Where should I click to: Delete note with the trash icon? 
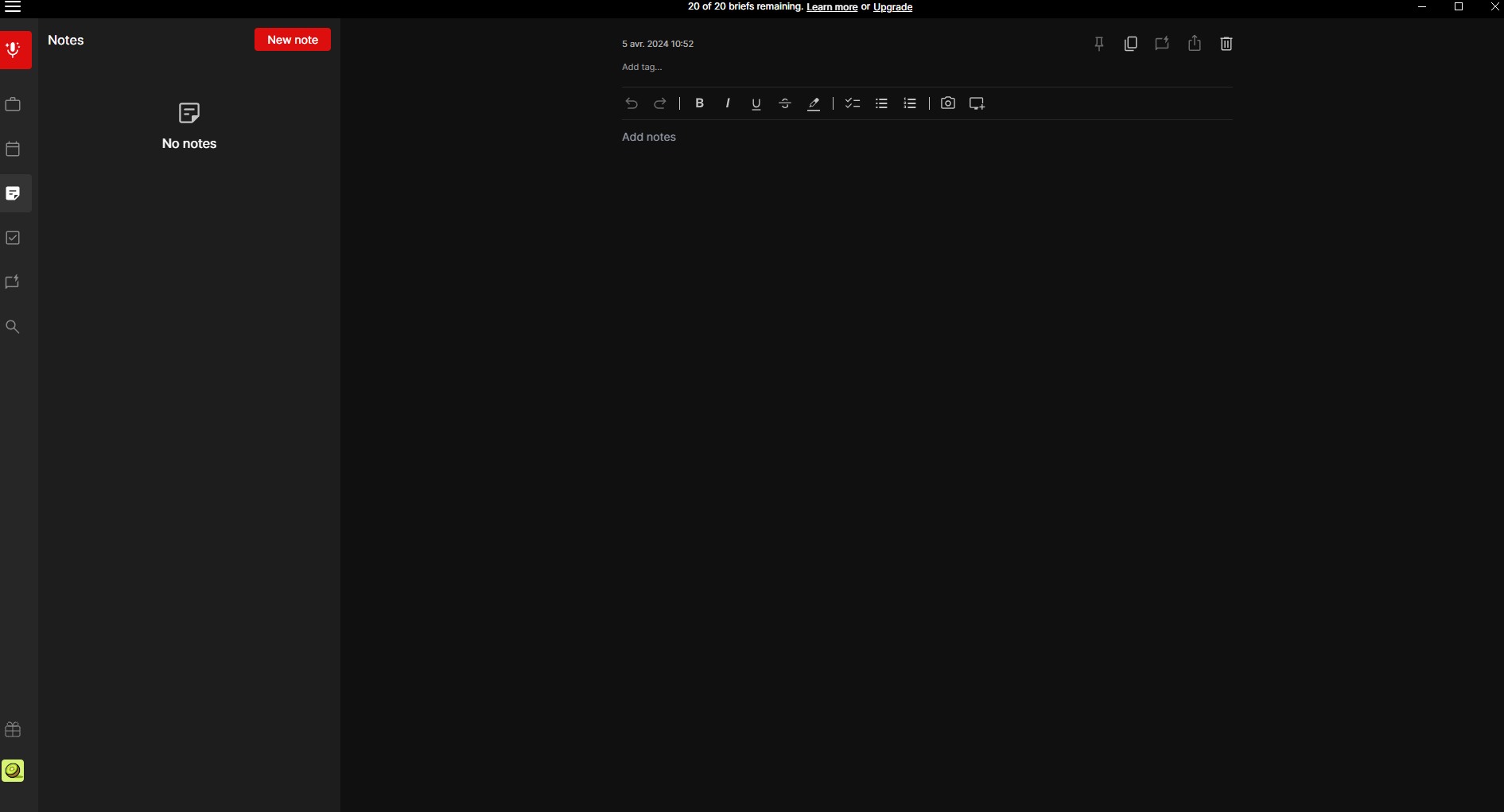[x=1226, y=44]
